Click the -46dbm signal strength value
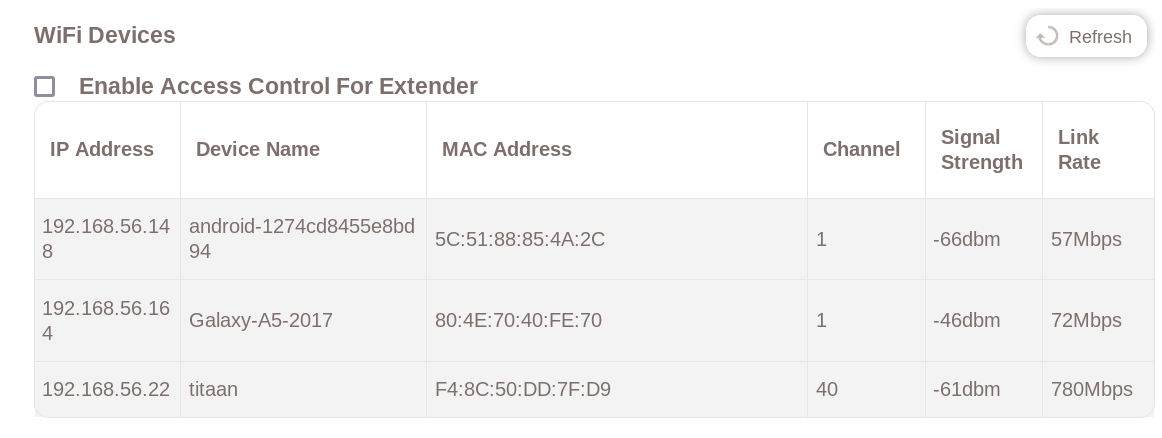 [966, 320]
